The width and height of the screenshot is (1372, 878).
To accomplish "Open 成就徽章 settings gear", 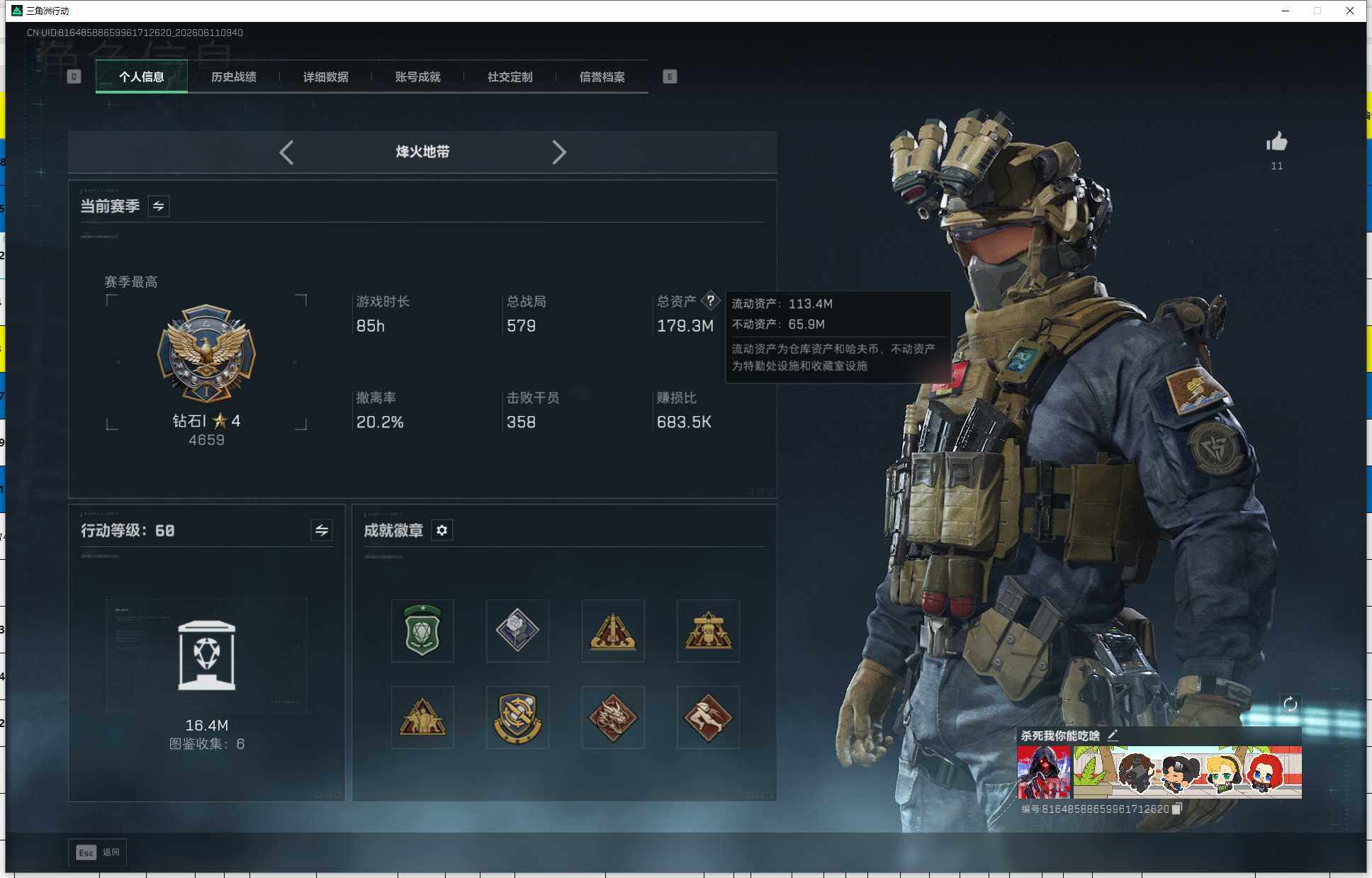I will pyautogui.click(x=442, y=530).
